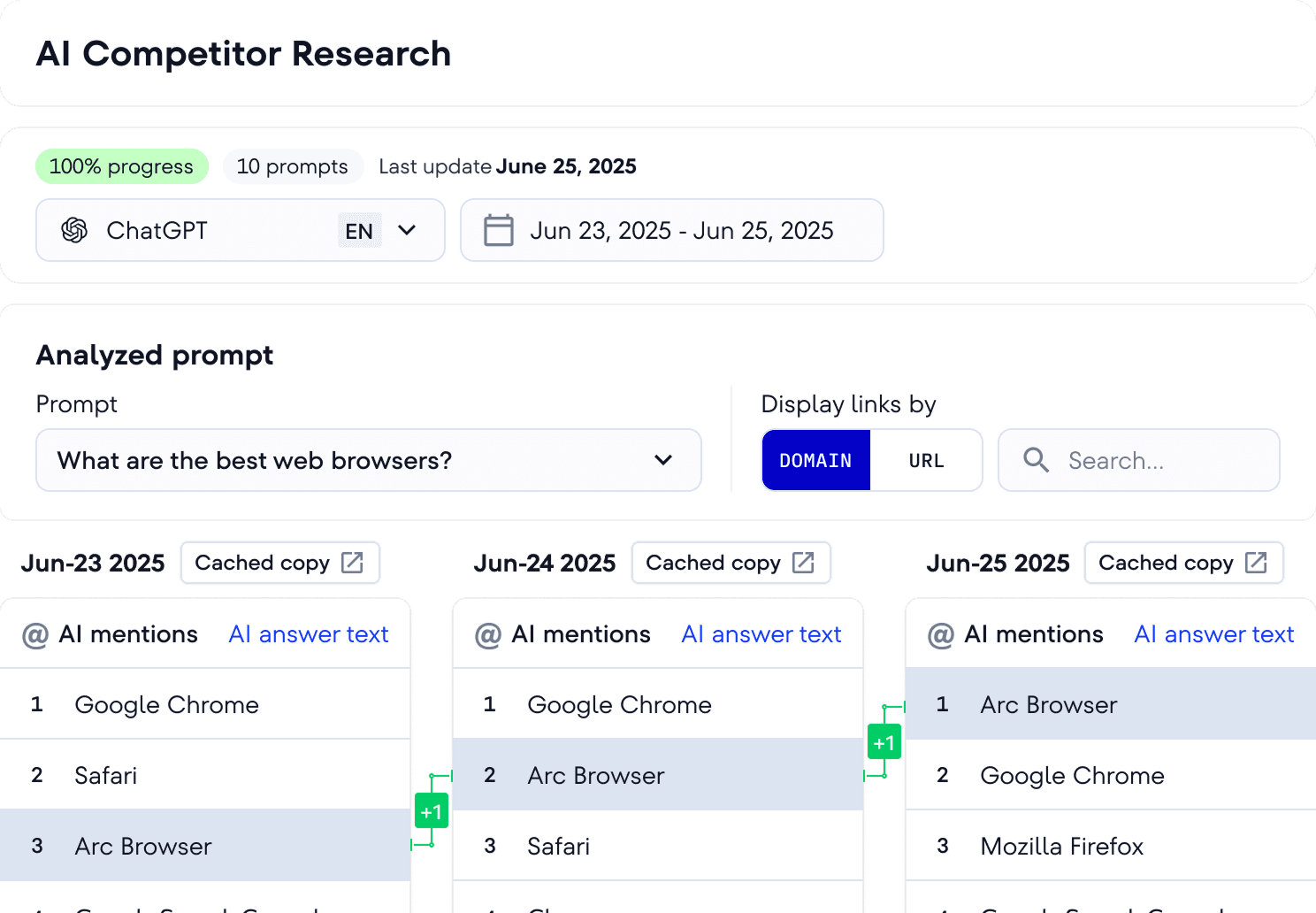This screenshot has width=1316, height=913.
Task: Click the @ mentions icon for Jun-23
Action: pos(35,634)
